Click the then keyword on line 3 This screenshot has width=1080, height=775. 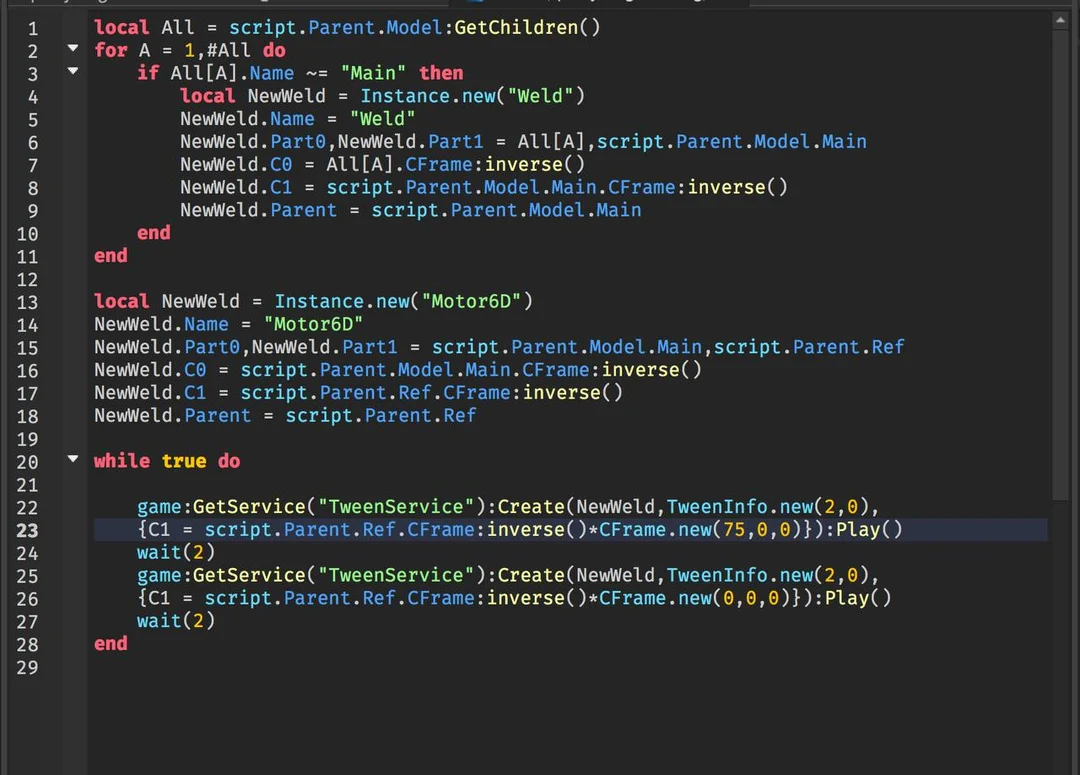[441, 73]
